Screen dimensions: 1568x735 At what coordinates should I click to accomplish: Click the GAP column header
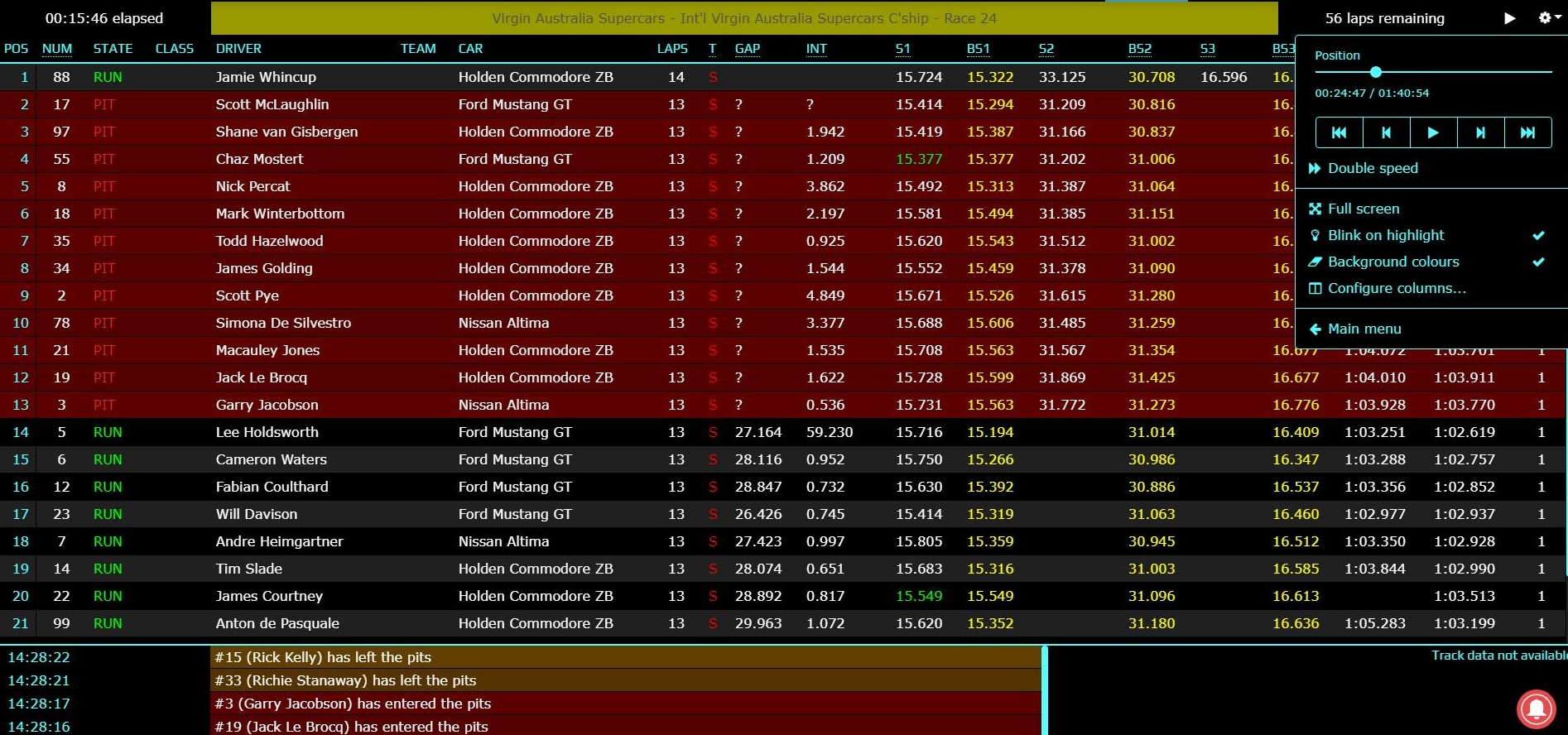pyautogui.click(x=748, y=49)
